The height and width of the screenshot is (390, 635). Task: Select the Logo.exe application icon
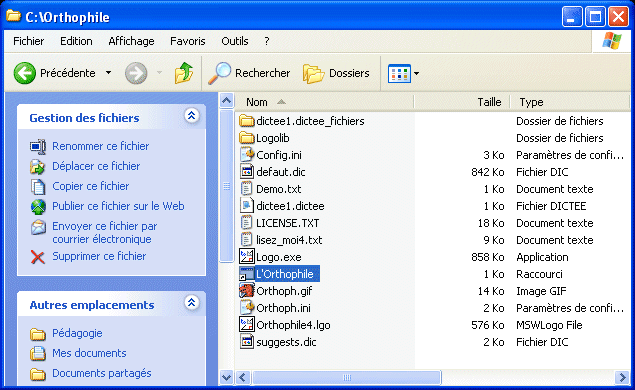tap(247, 257)
